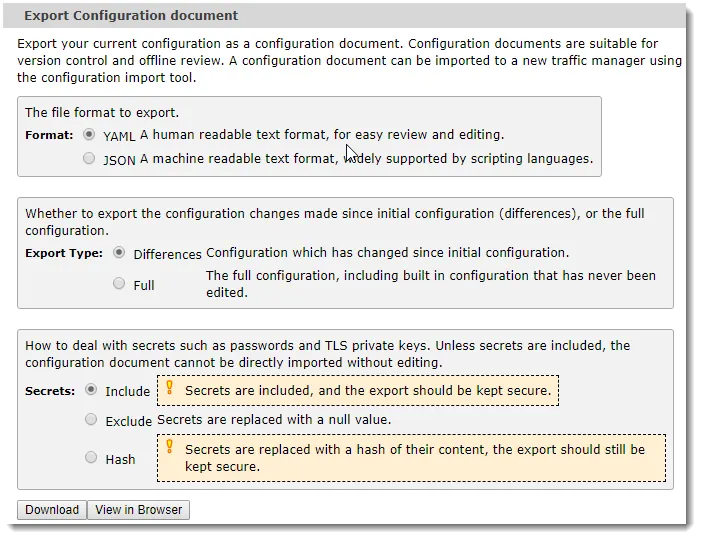Click the 'Exclude' label text
The height and width of the screenshot is (539, 701).
[129, 421]
